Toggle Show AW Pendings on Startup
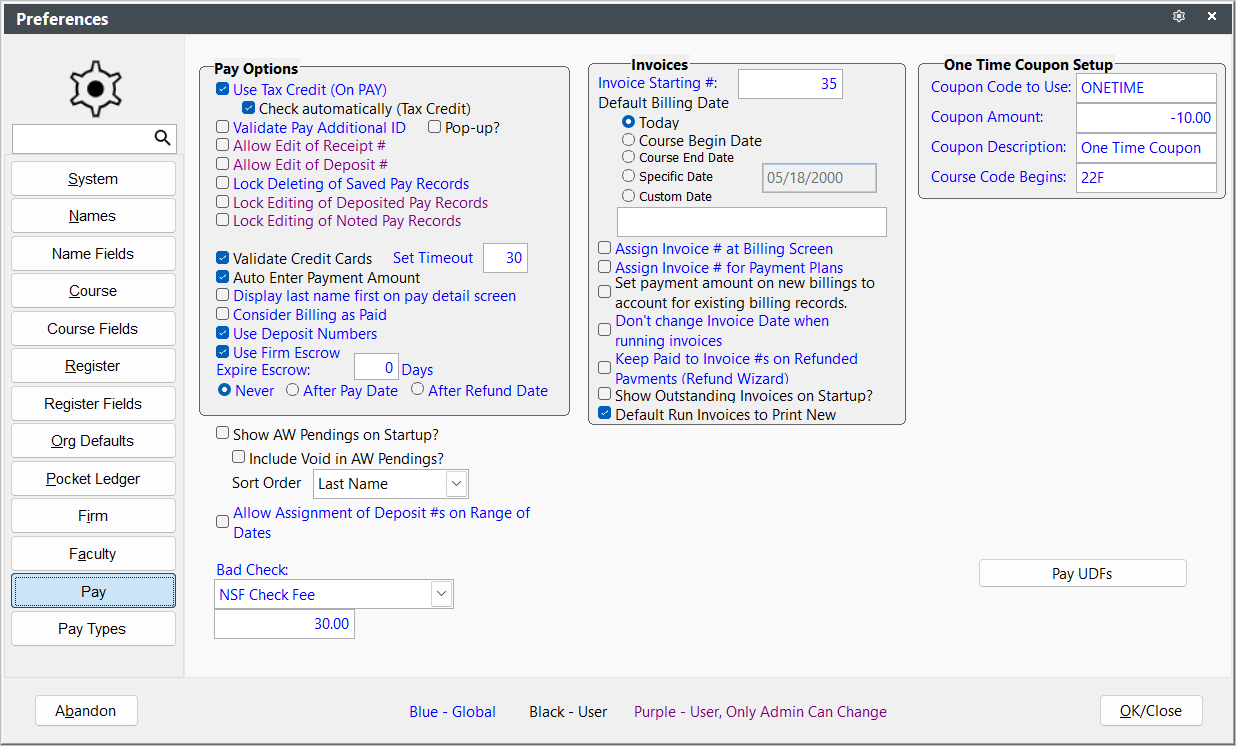Screen dimensions: 1236x746 (223, 434)
